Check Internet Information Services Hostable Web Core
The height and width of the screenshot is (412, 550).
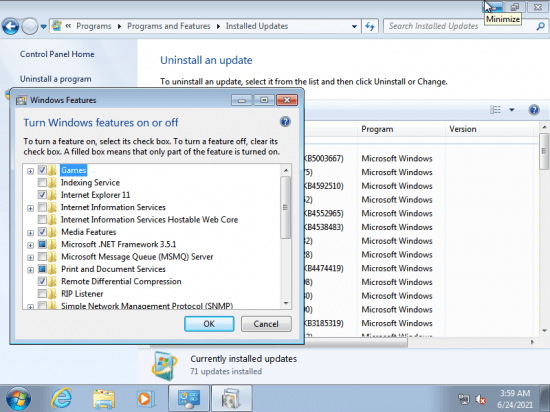tap(42, 220)
